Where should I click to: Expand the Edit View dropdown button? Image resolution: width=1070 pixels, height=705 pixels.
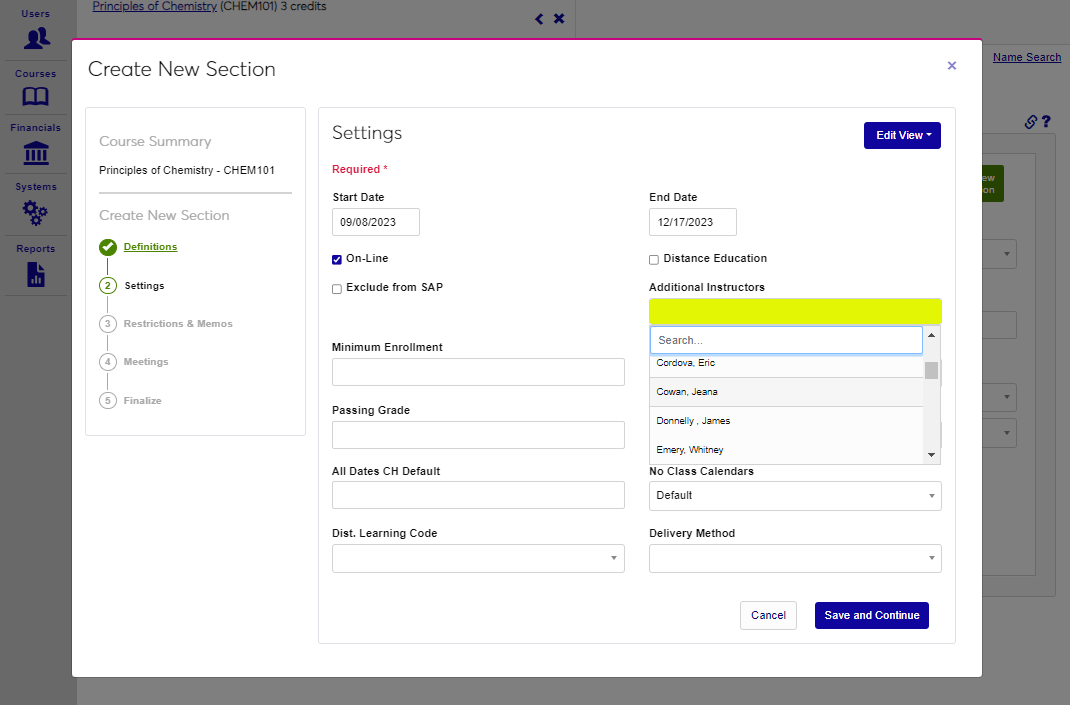coord(902,136)
